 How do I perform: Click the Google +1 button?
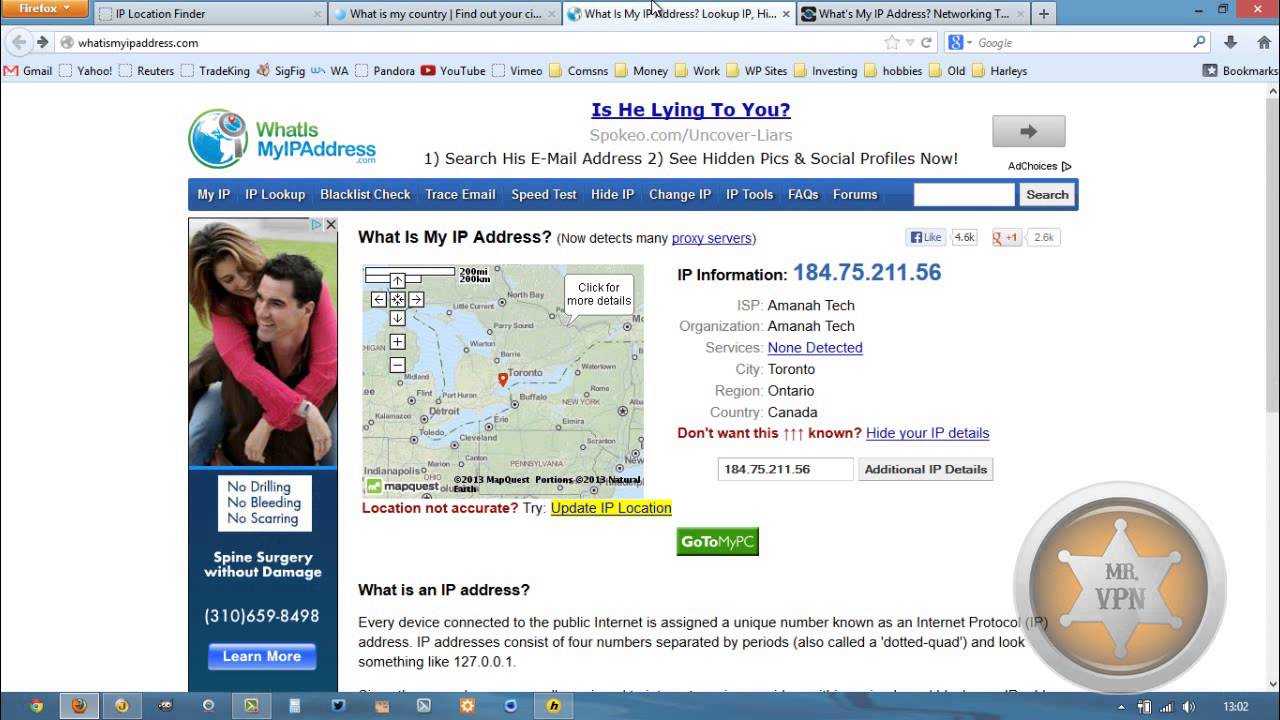click(x=1006, y=237)
